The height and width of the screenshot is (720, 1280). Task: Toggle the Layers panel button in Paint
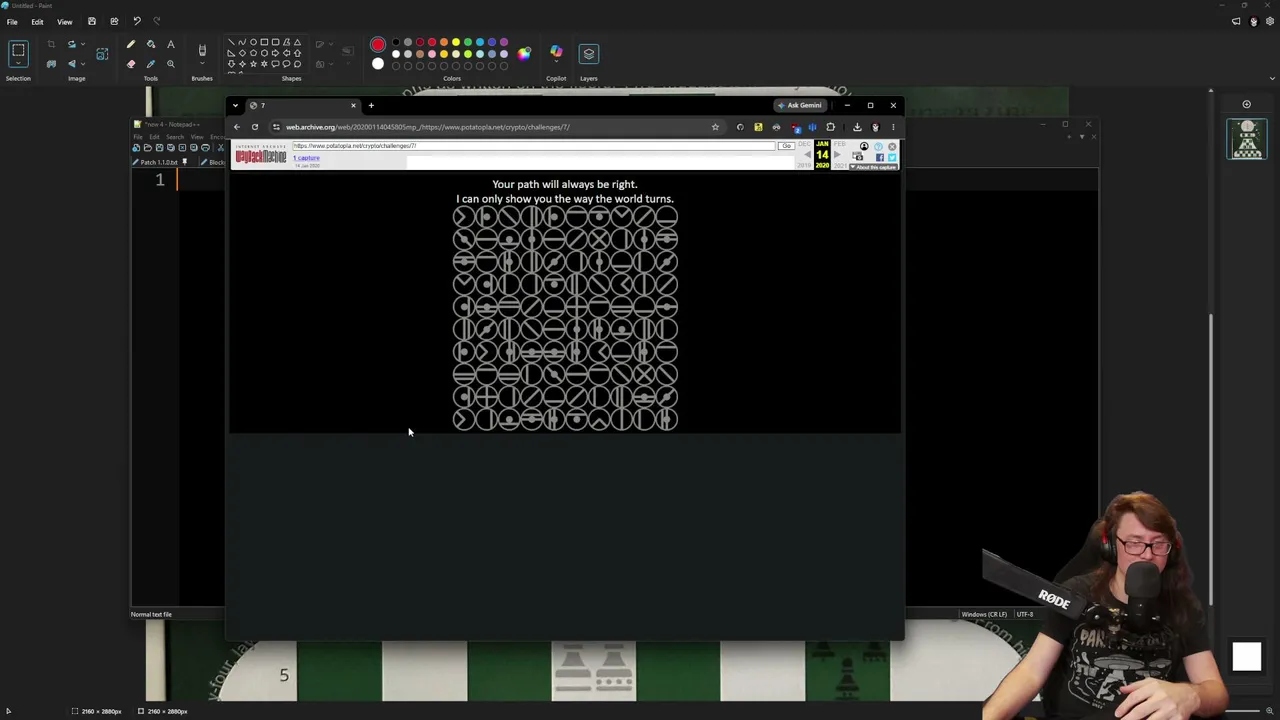click(x=588, y=53)
